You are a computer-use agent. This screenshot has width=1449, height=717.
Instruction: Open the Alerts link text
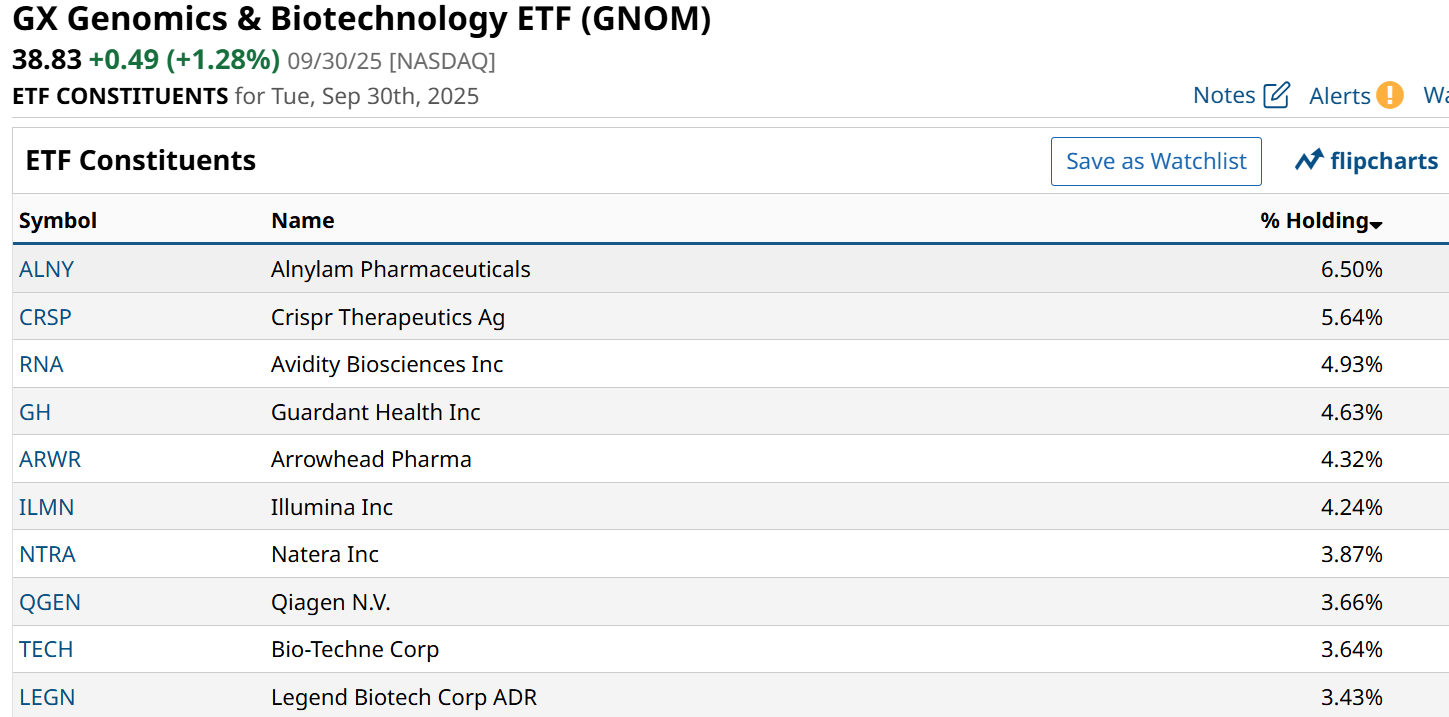click(x=1339, y=95)
